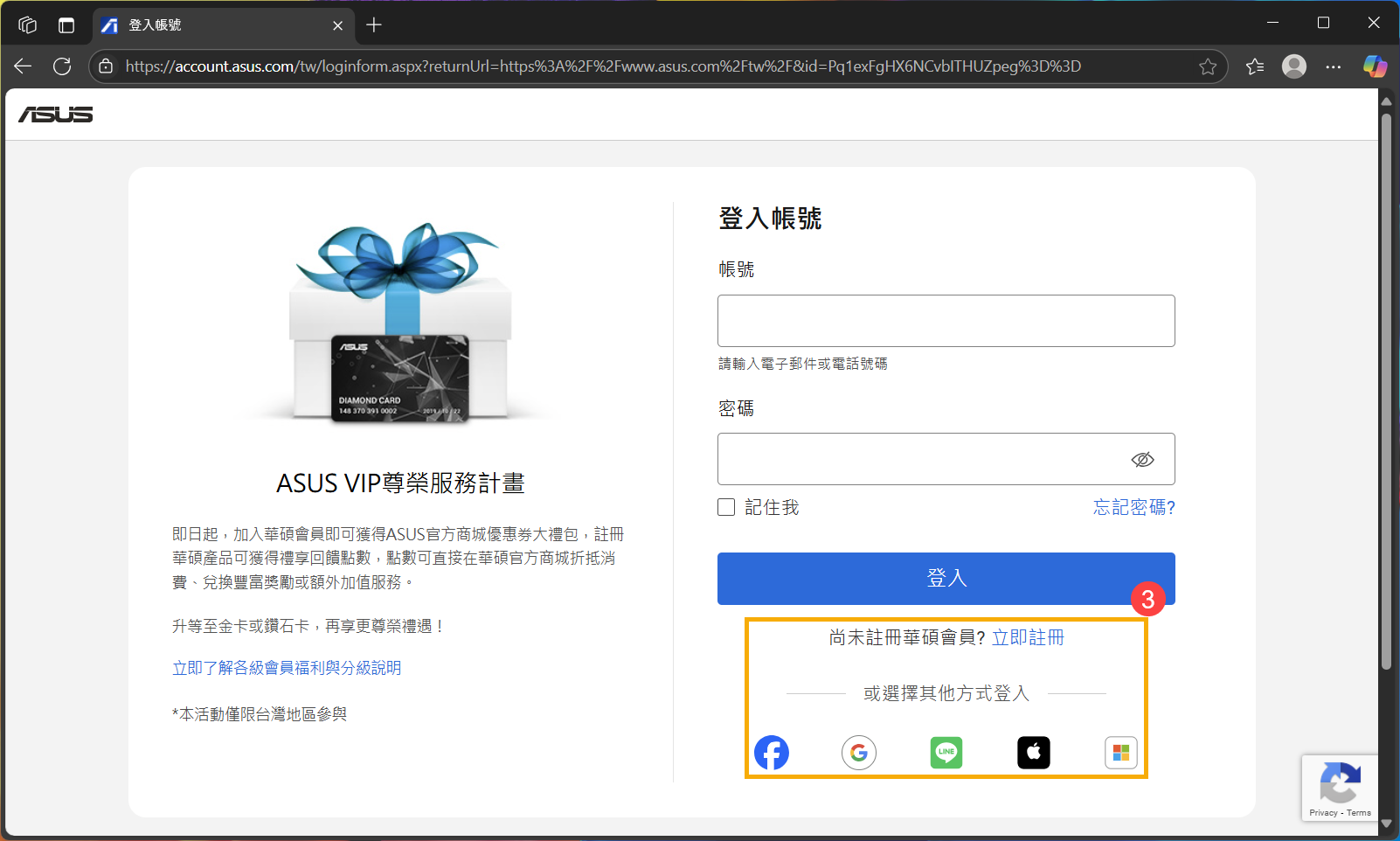The image size is (1400, 841).
Task: Click the 請輸入電子郵件或電話號碼 hint text
Action: [803, 364]
